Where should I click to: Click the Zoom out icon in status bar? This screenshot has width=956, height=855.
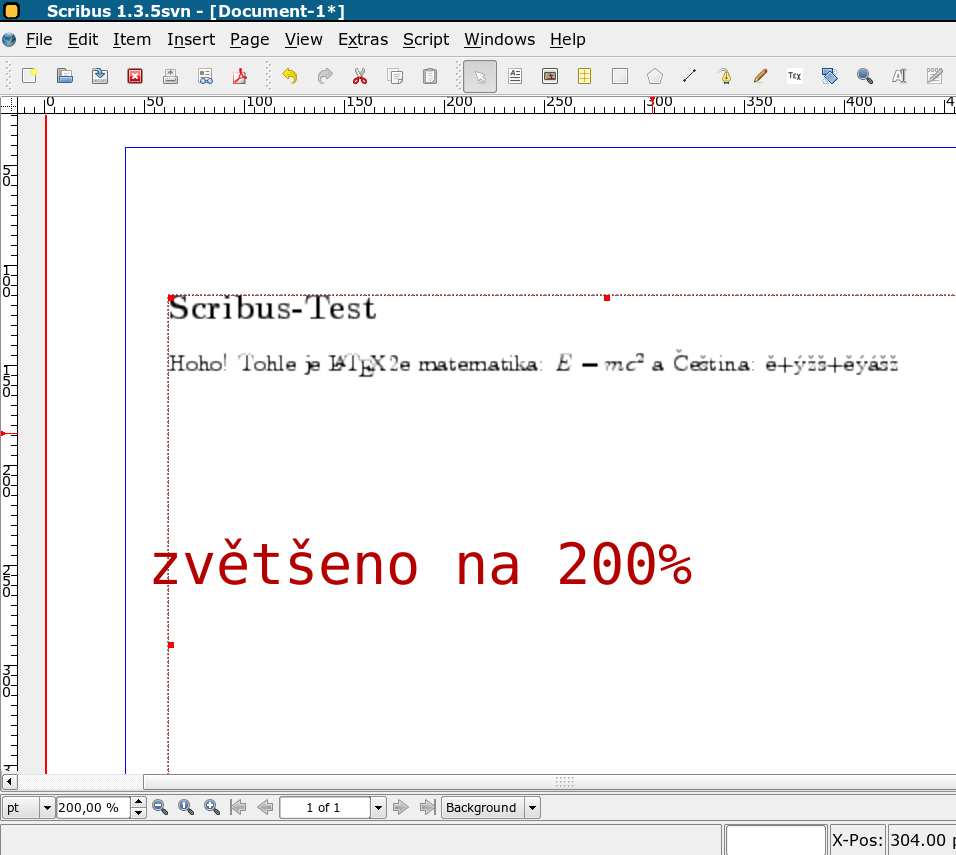click(x=160, y=807)
